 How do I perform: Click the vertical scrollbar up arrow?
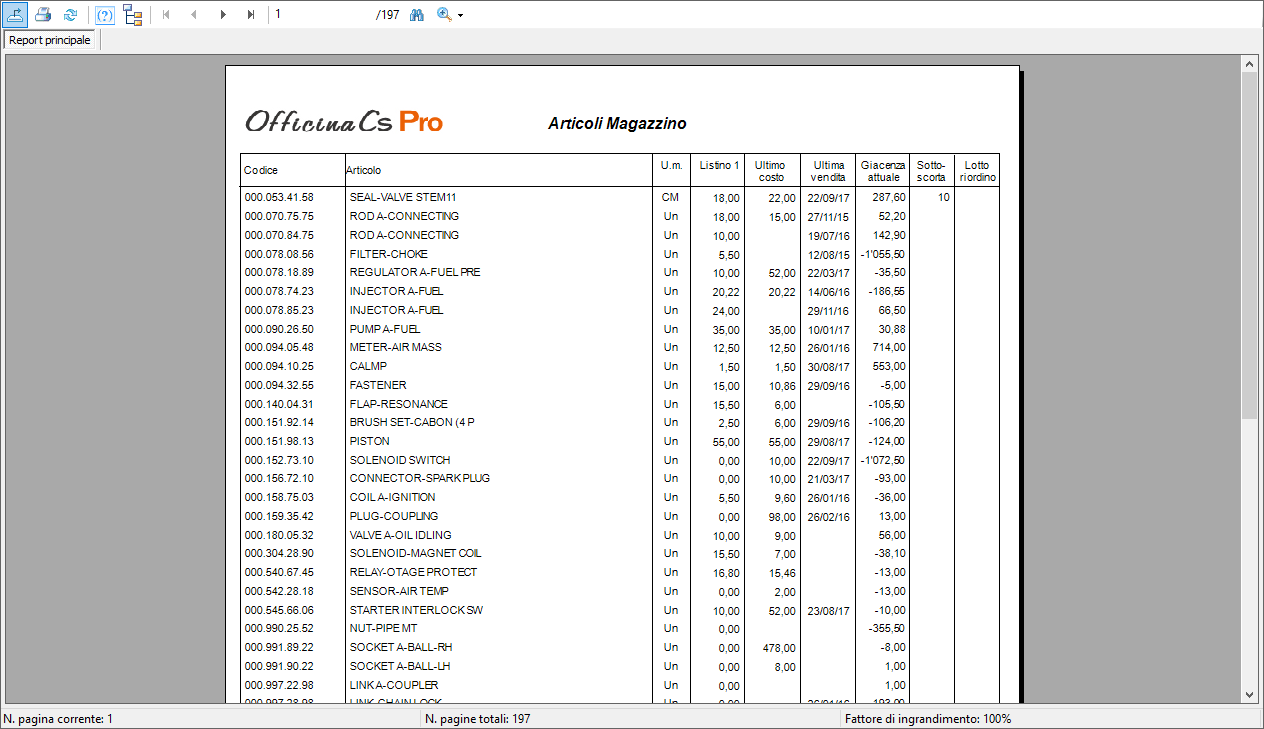point(1249,63)
